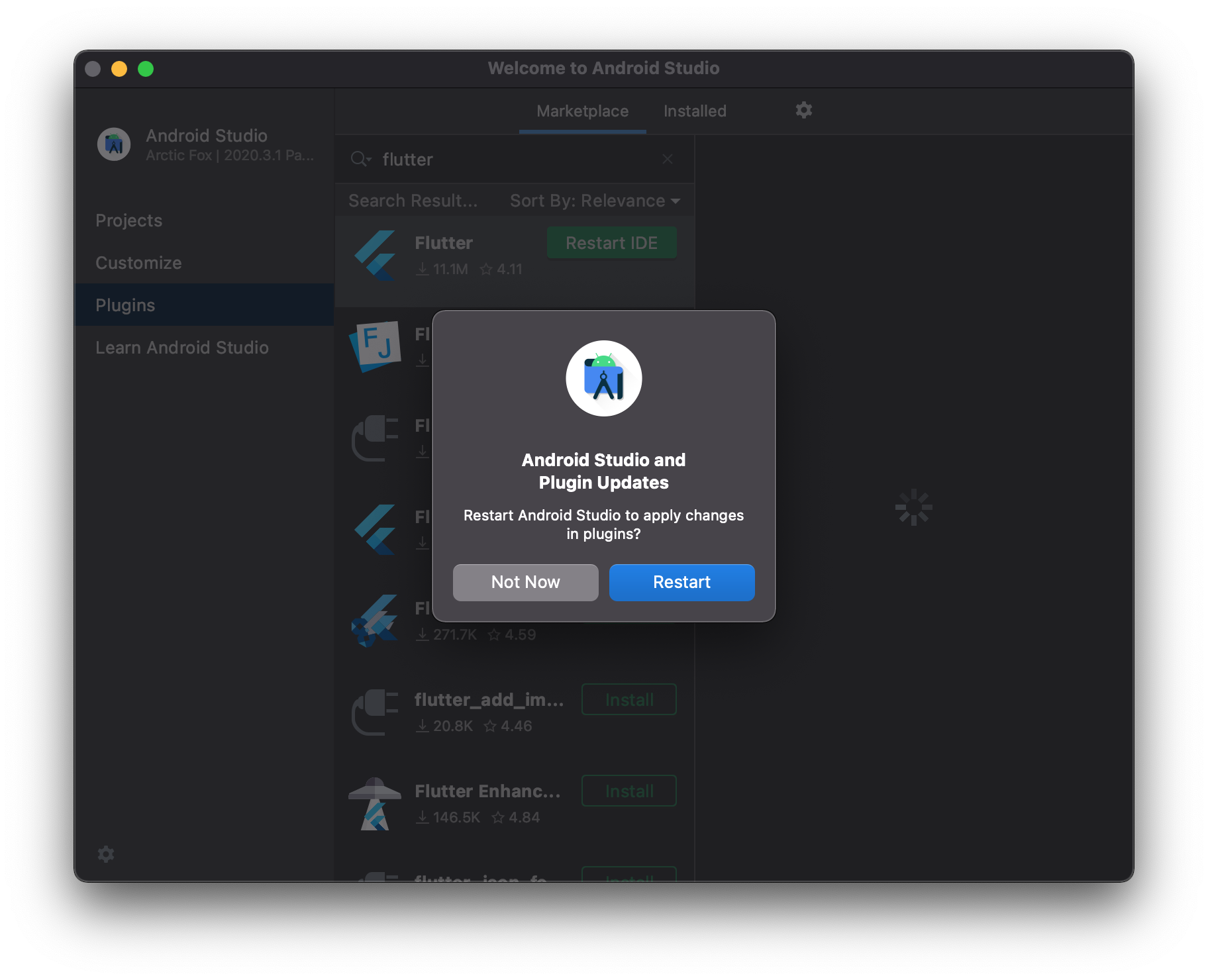Install the Flutter Enhanc... plugin
The image size is (1208, 980).
(629, 791)
